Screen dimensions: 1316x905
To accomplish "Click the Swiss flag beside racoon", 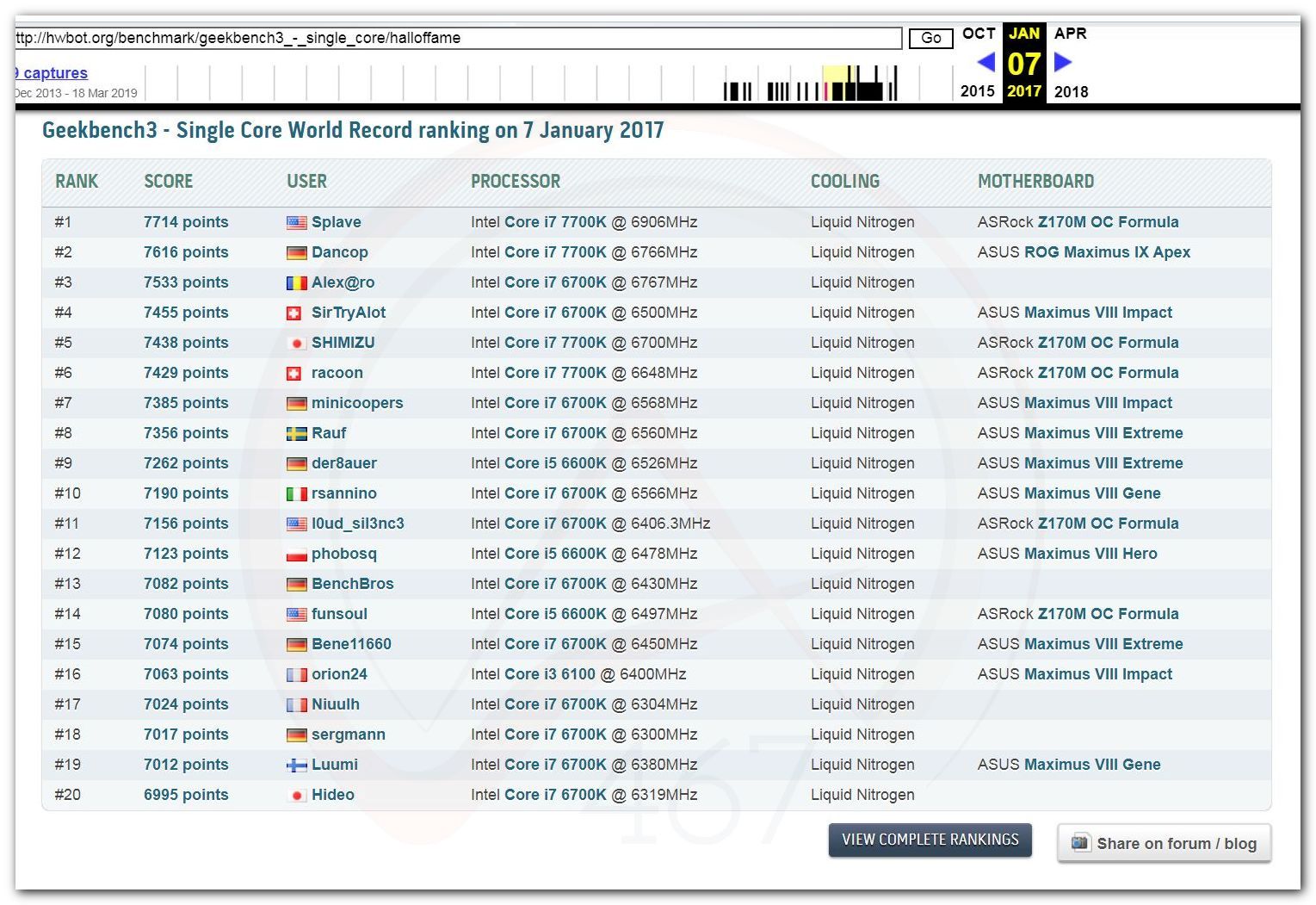I will pos(293,373).
